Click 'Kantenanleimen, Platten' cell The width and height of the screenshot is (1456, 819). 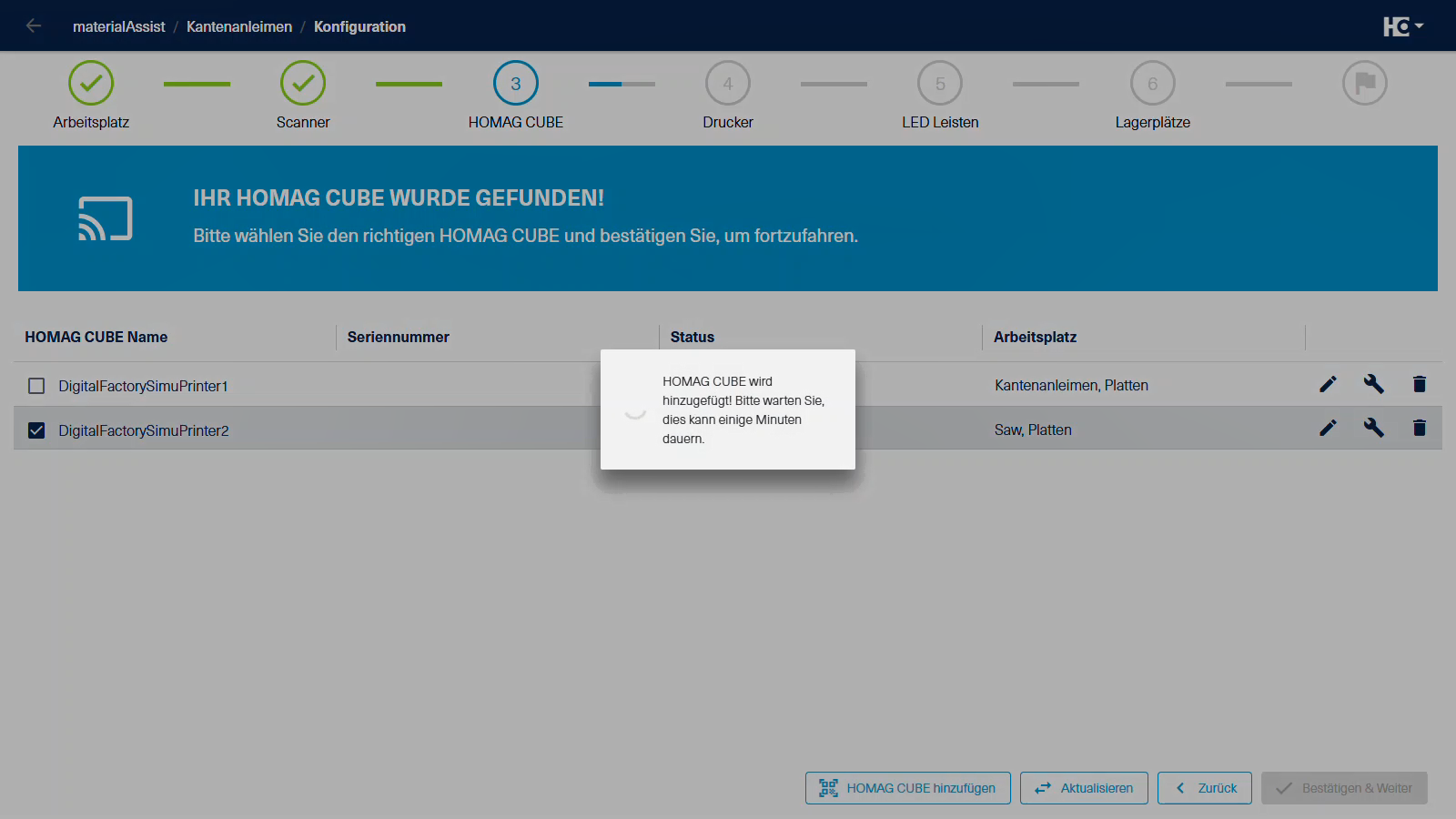click(x=1072, y=385)
